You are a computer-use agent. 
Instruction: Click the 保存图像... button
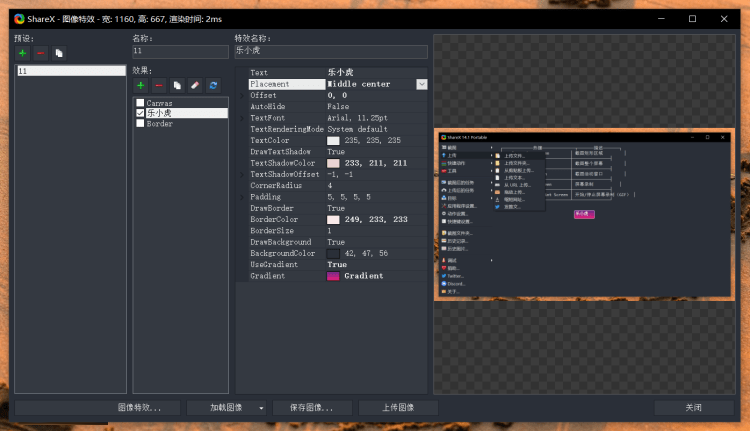pos(312,408)
